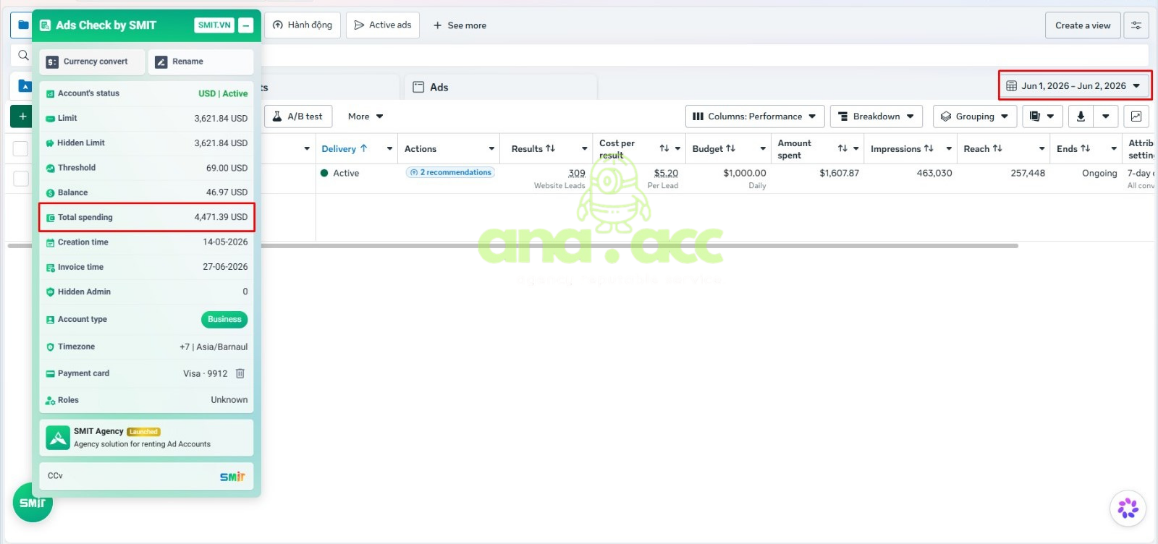Open the Delivery column menu arrow
1158x544 pixels.
389,149
